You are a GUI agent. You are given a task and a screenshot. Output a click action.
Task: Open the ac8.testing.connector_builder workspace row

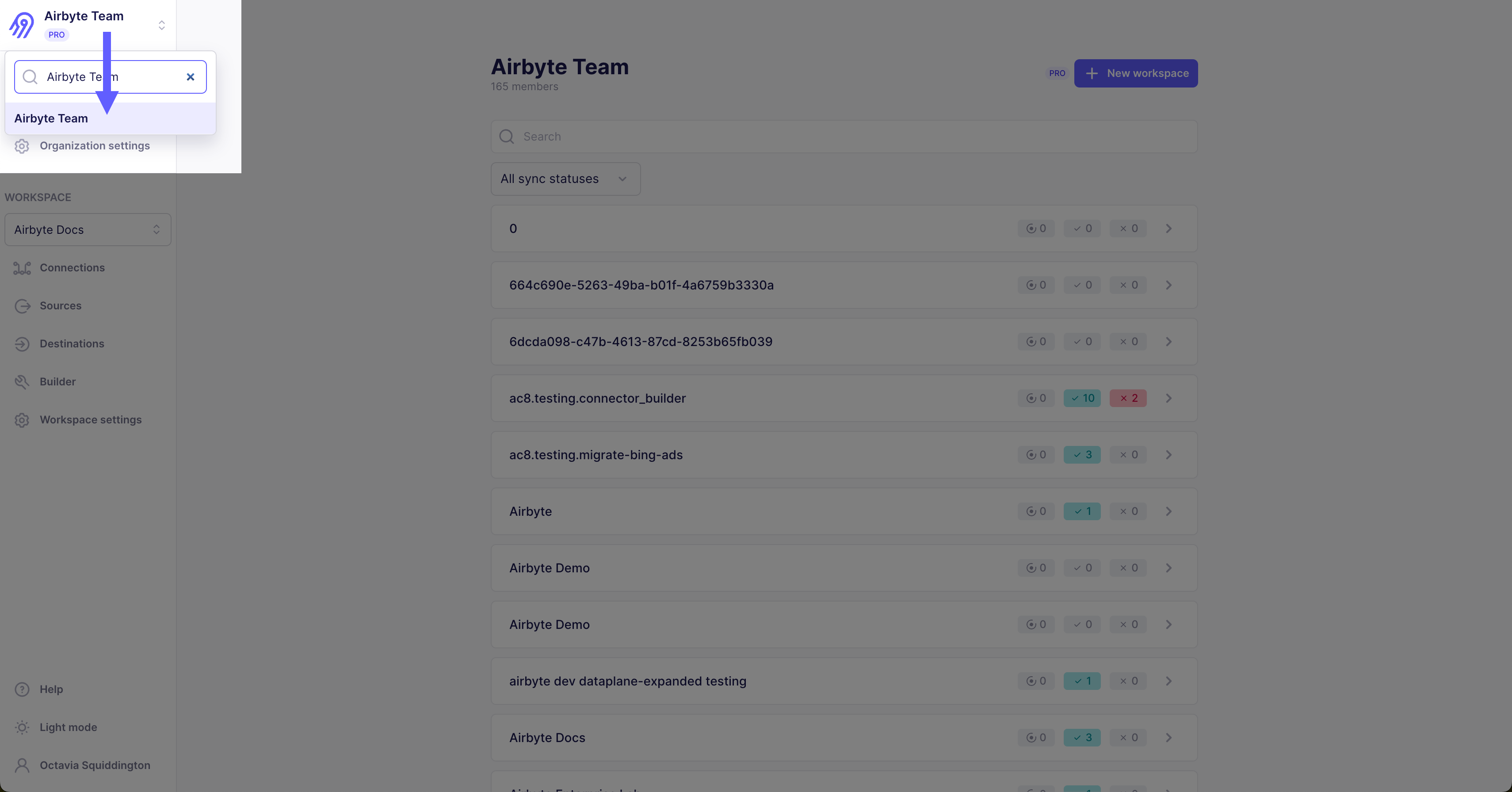pos(597,398)
